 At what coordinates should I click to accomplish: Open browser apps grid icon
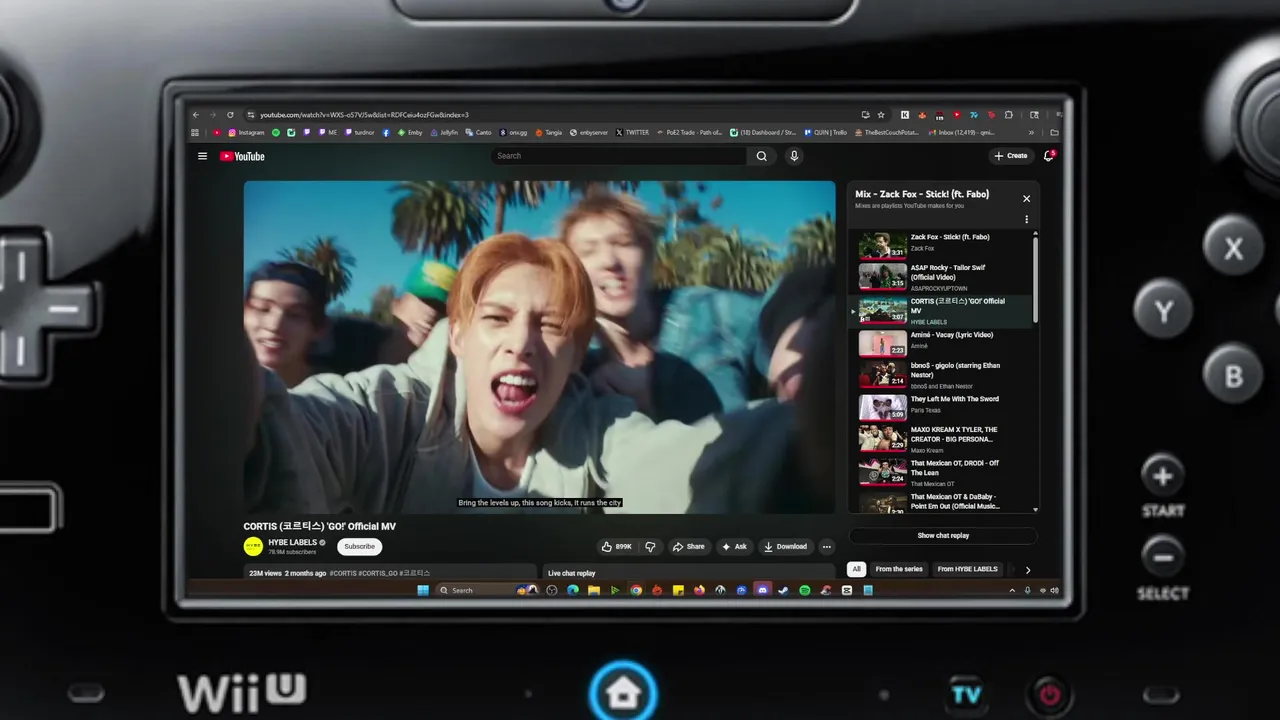195,132
